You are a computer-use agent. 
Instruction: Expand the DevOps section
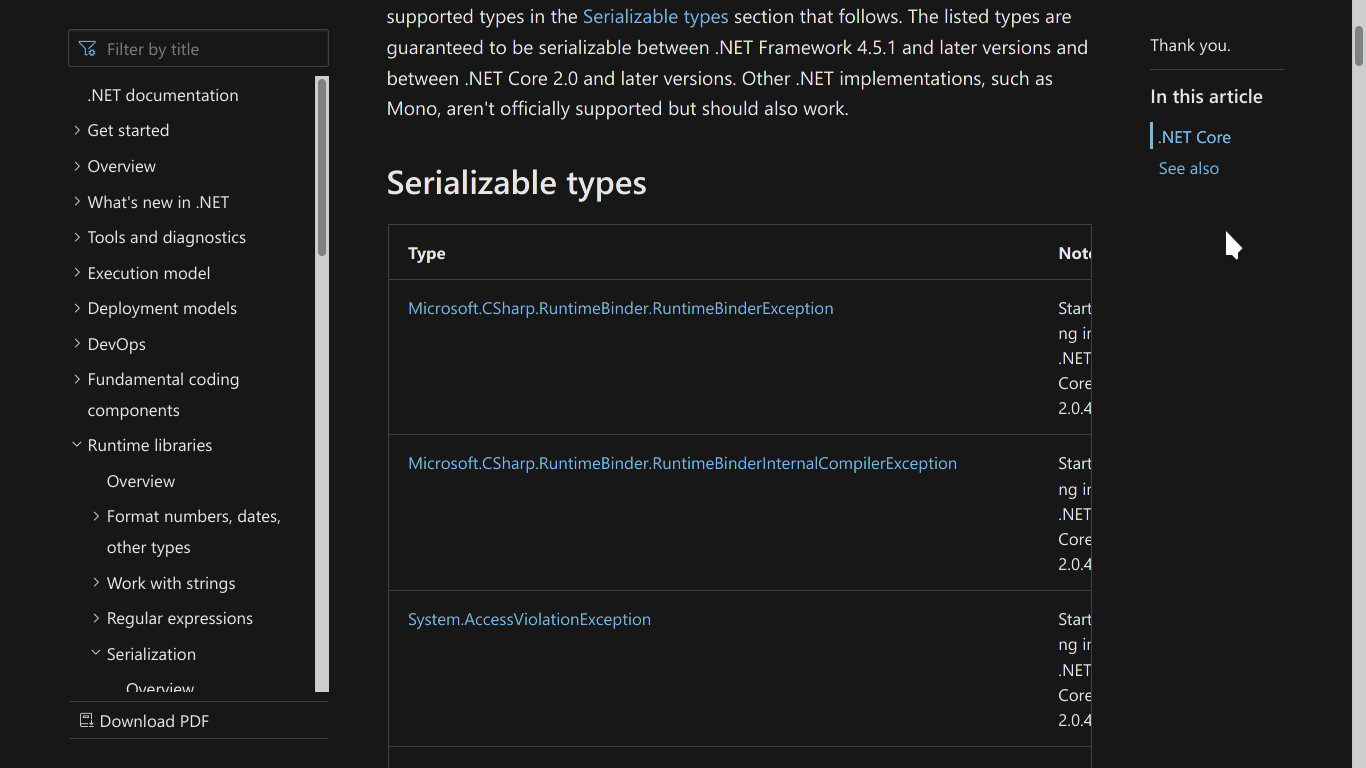77,343
